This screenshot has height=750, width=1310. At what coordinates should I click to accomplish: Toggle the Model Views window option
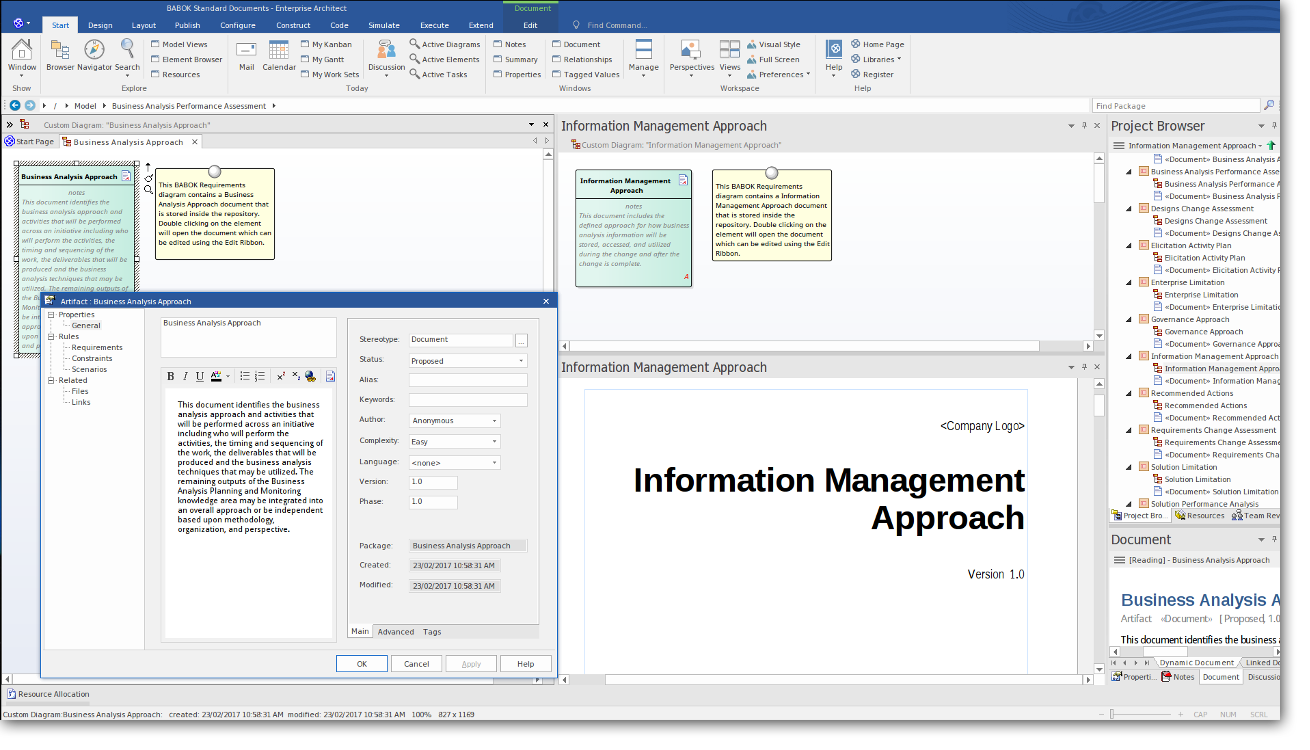pos(184,44)
